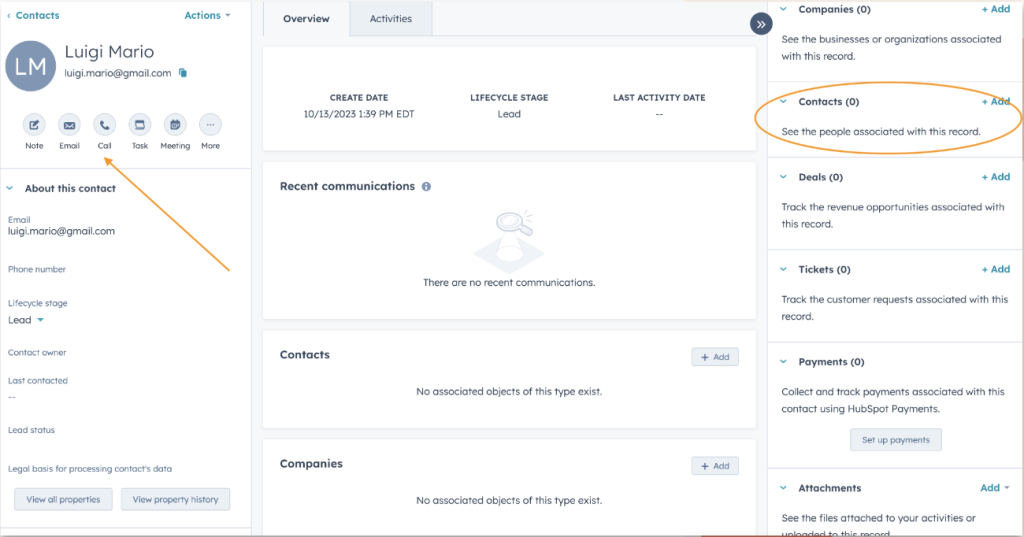The width and height of the screenshot is (1024, 537).
Task: Select the Overview tab
Action: pos(306,19)
